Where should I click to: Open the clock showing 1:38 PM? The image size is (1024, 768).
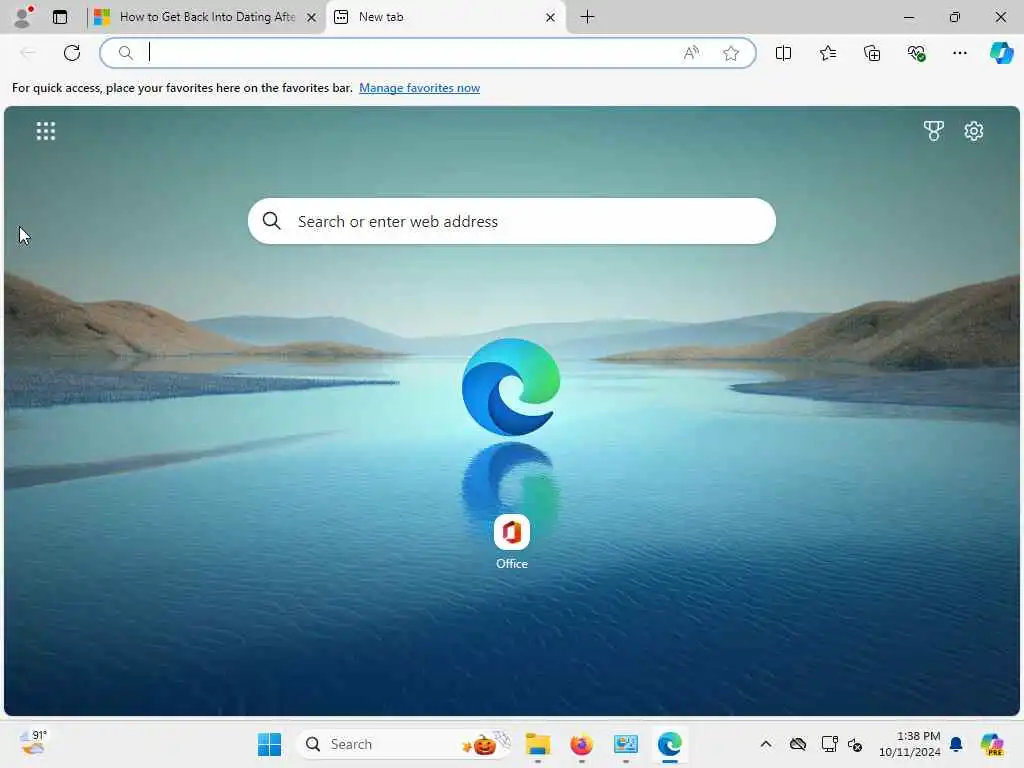(x=910, y=744)
